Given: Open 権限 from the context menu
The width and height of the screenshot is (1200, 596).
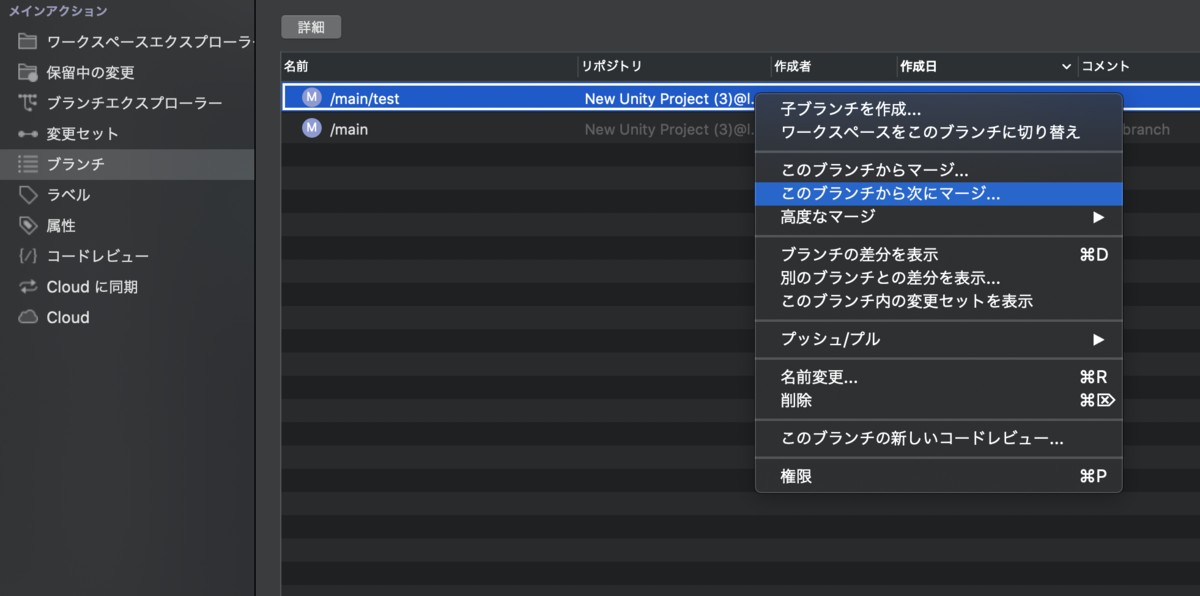Looking at the screenshot, I should point(797,477).
